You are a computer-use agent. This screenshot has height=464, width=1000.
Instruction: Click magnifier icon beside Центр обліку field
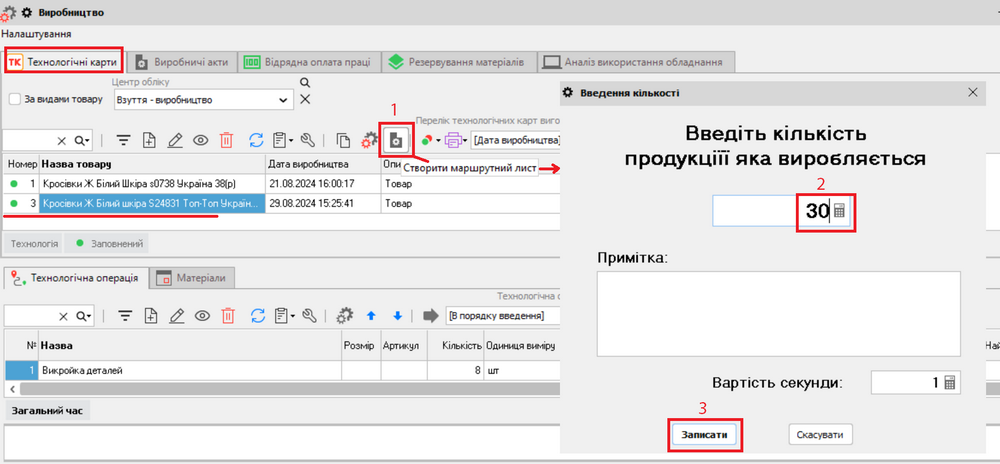pyautogui.click(x=305, y=83)
